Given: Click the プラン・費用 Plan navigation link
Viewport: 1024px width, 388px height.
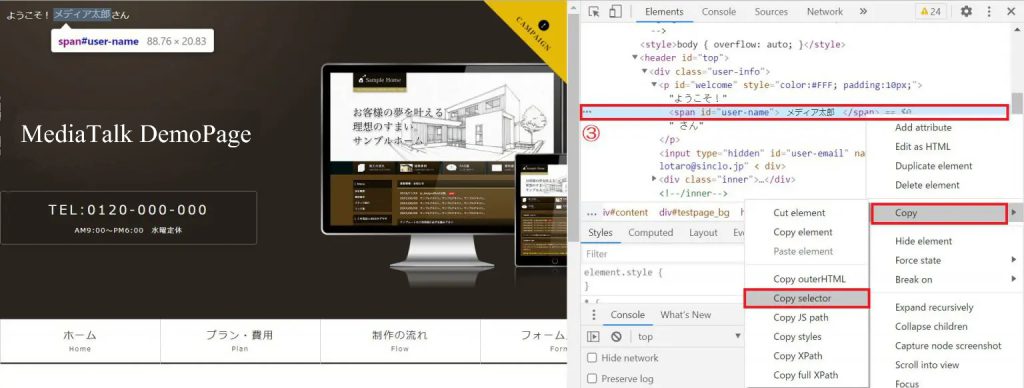Looking at the screenshot, I should [240, 340].
